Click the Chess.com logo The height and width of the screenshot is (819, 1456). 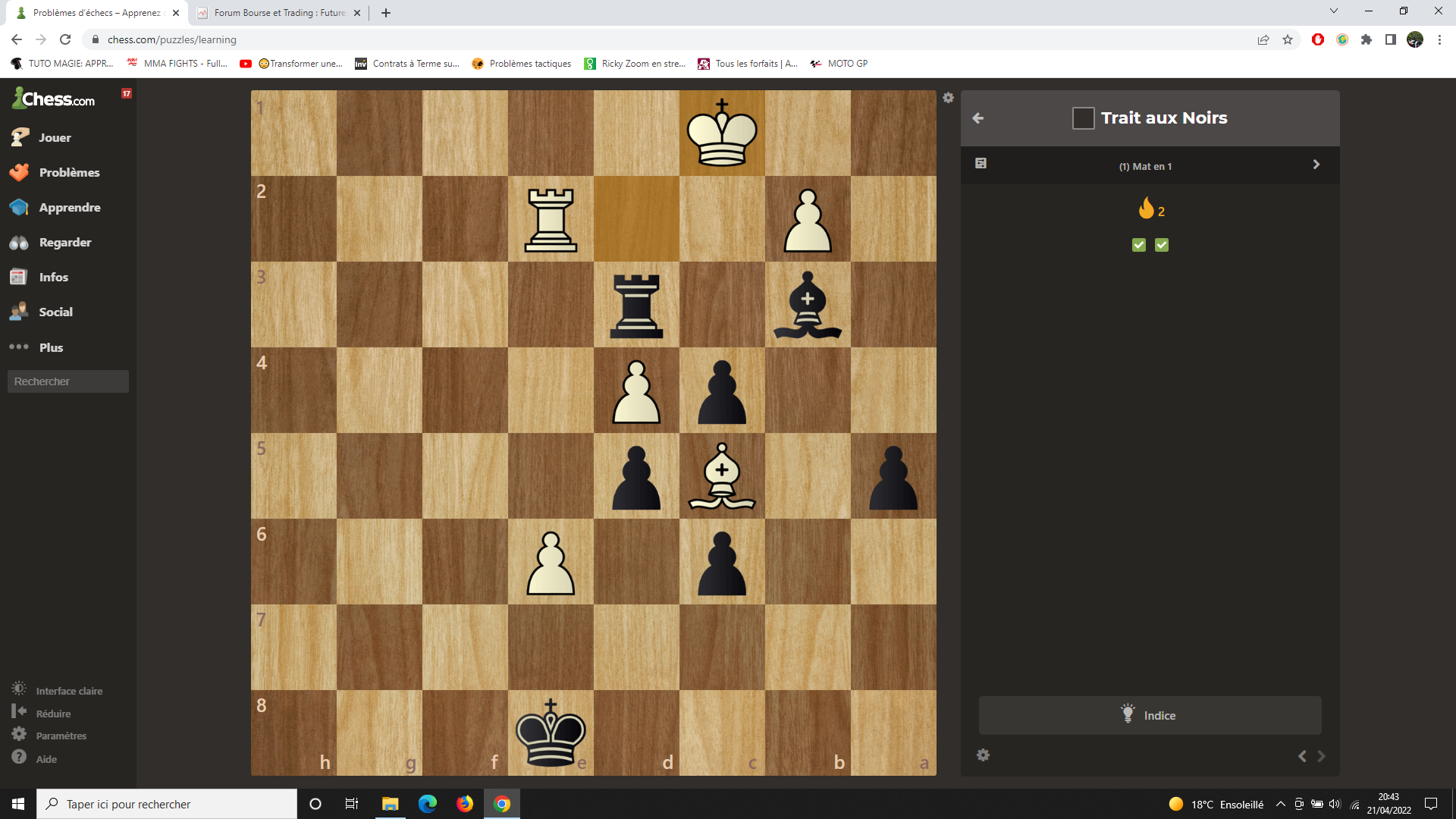pyautogui.click(x=54, y=99)
